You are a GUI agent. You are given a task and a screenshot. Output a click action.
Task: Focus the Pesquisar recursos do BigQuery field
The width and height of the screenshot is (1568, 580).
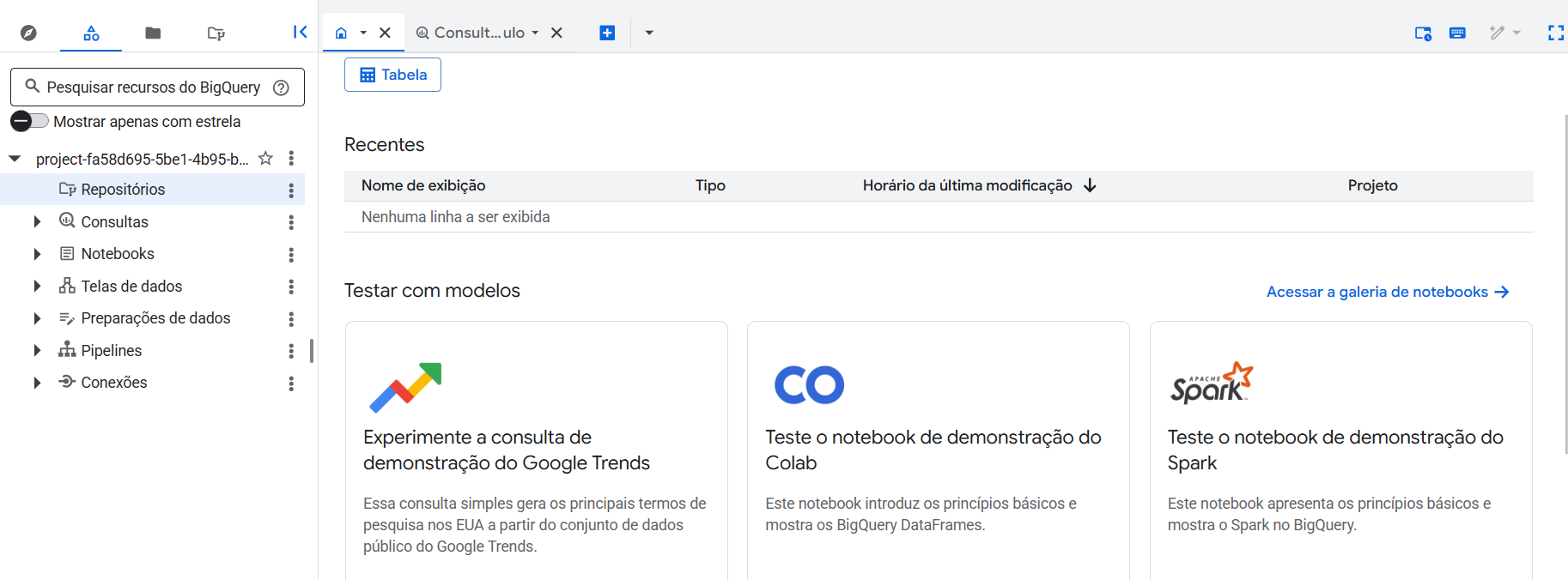click(157, 87)
